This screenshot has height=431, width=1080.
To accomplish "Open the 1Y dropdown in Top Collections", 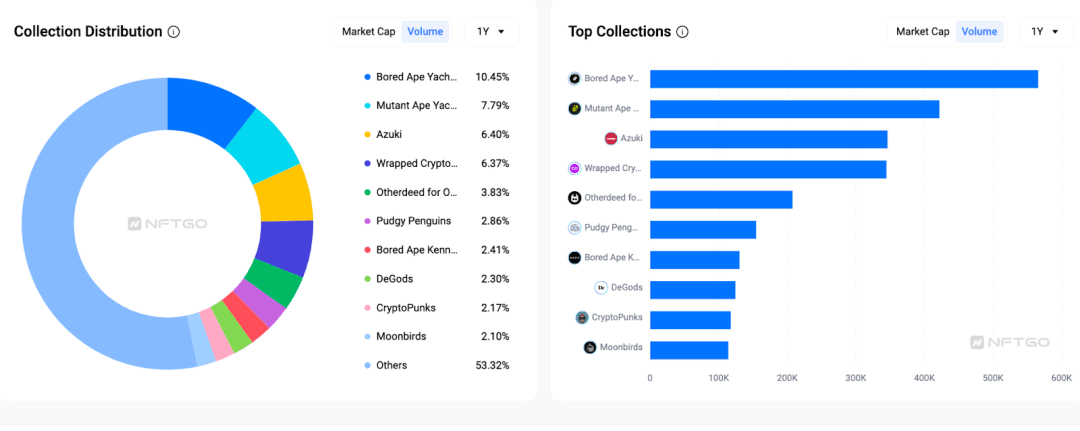I will (1045, 32).
